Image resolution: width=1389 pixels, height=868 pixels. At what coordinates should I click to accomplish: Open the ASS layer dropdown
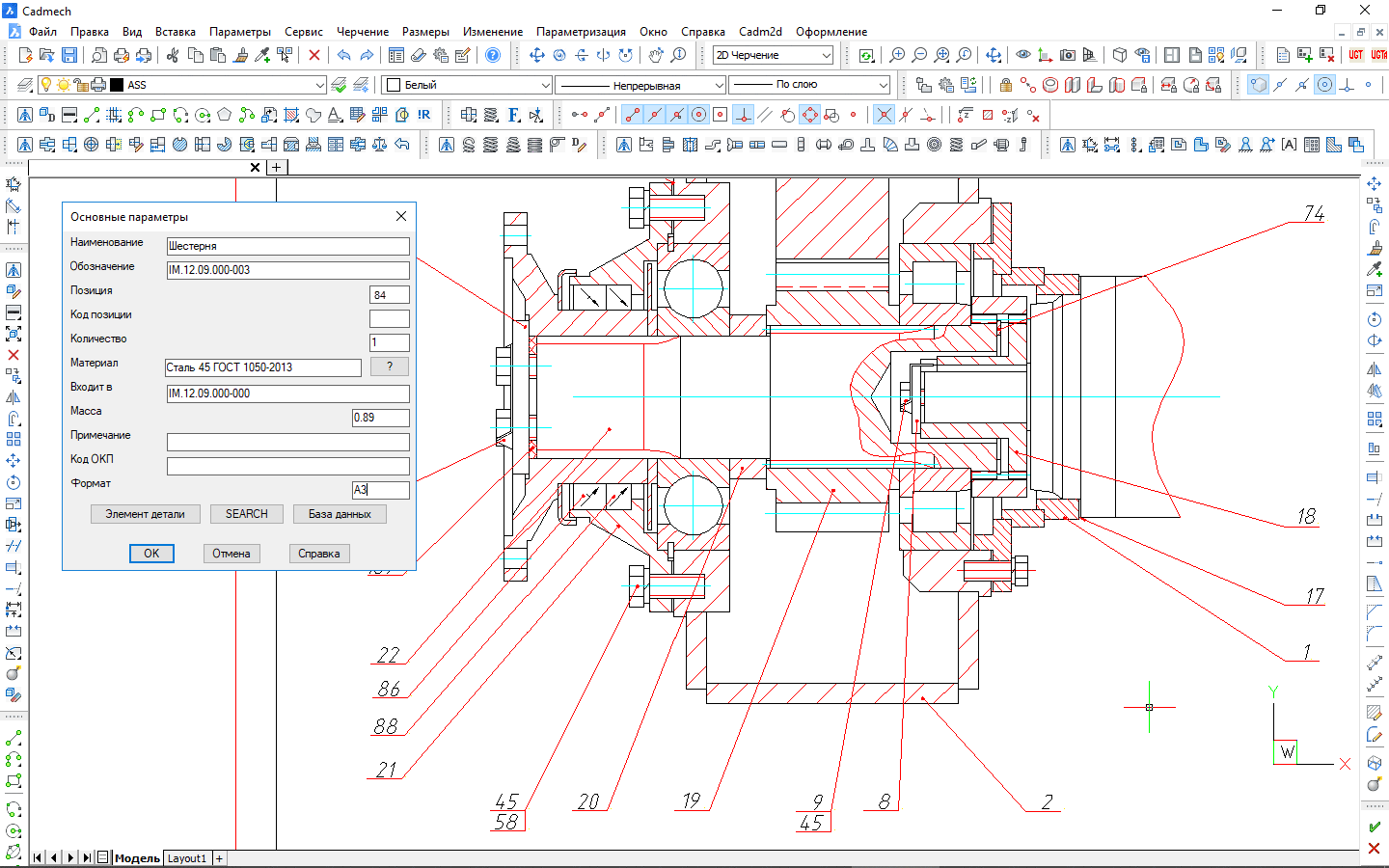[x=319, y=85]
